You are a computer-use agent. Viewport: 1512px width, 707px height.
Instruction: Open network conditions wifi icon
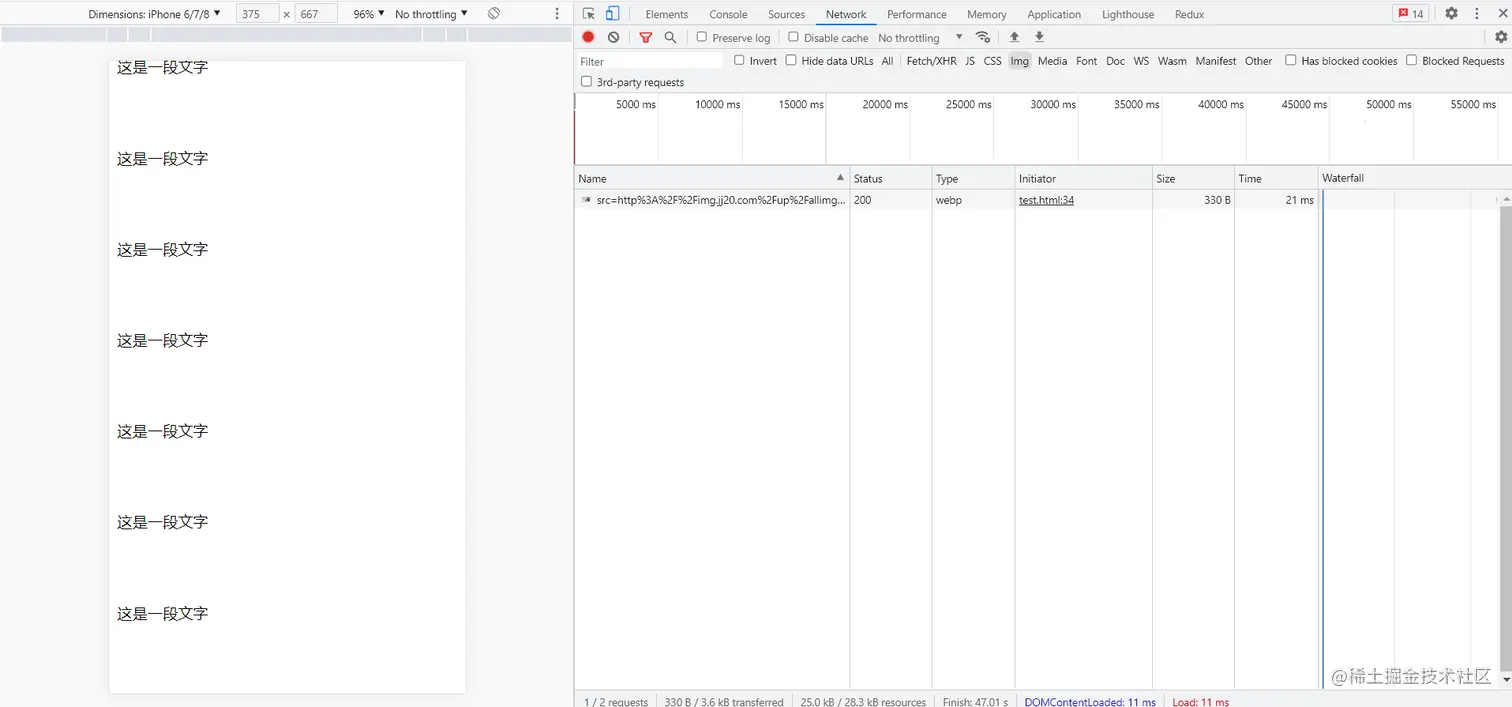pos(983,37)
